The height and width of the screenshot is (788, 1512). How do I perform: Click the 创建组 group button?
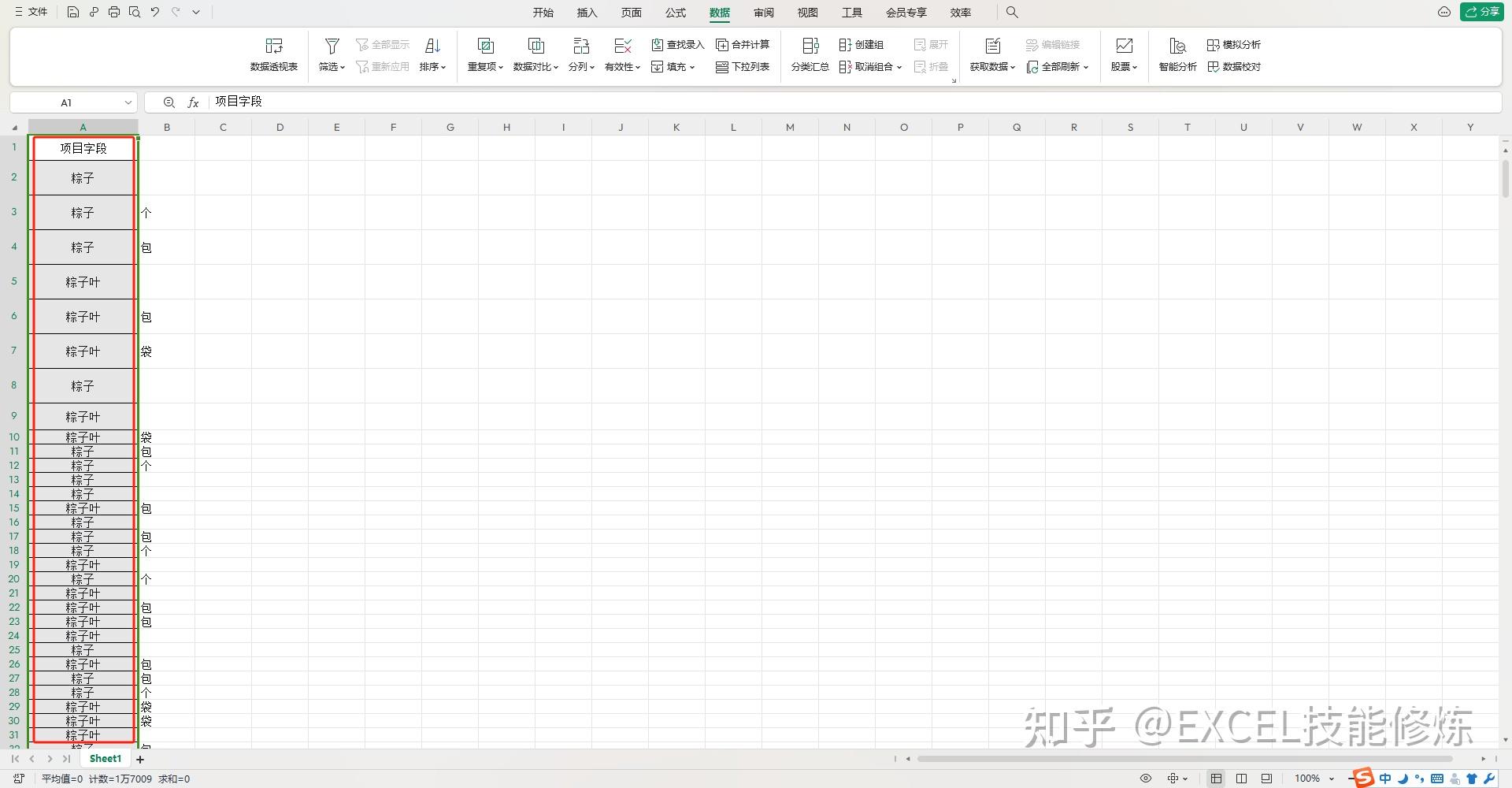[862, 45]
